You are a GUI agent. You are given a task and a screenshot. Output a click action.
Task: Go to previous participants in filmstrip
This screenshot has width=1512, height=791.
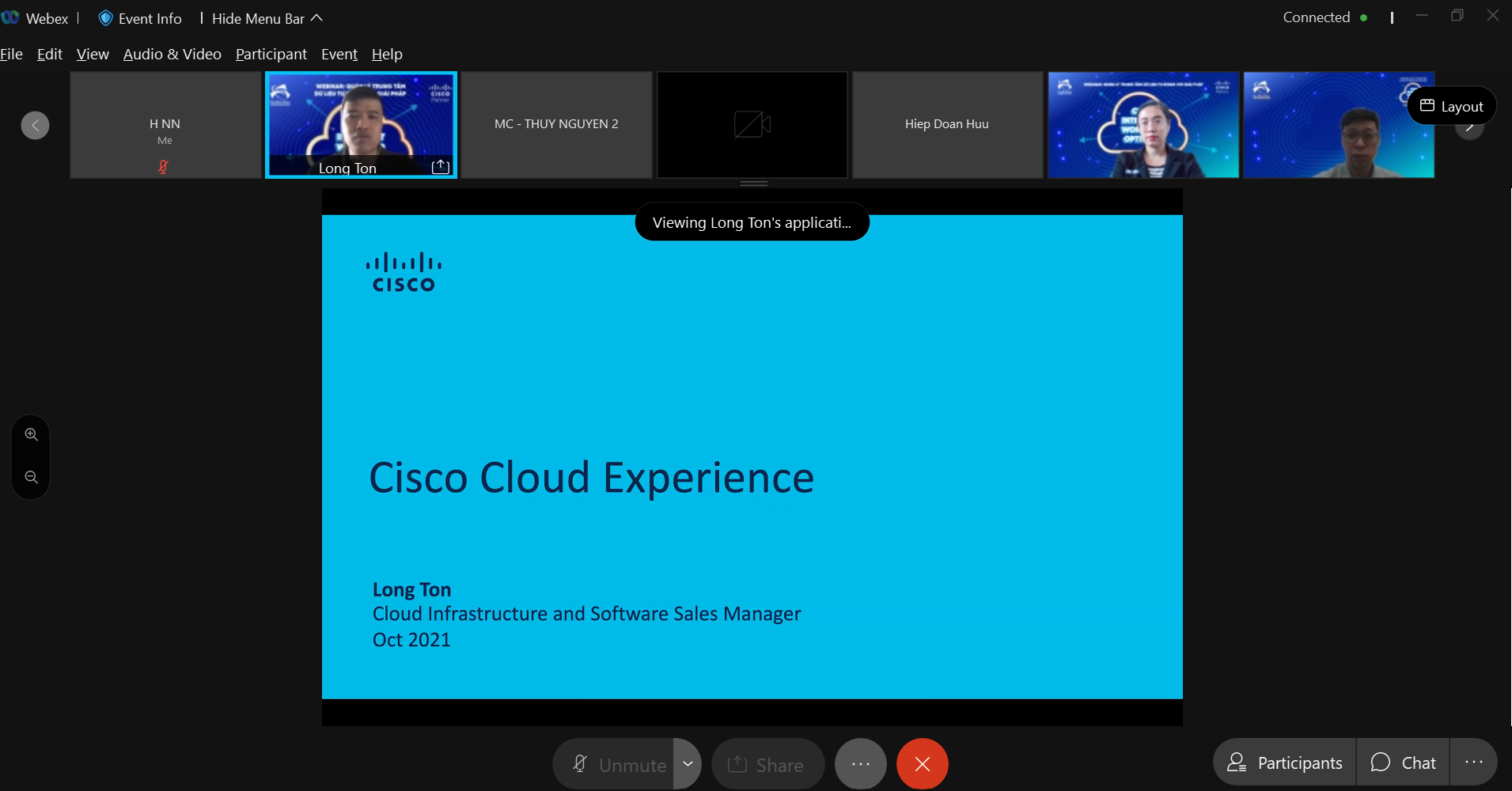tap(35, 125)
